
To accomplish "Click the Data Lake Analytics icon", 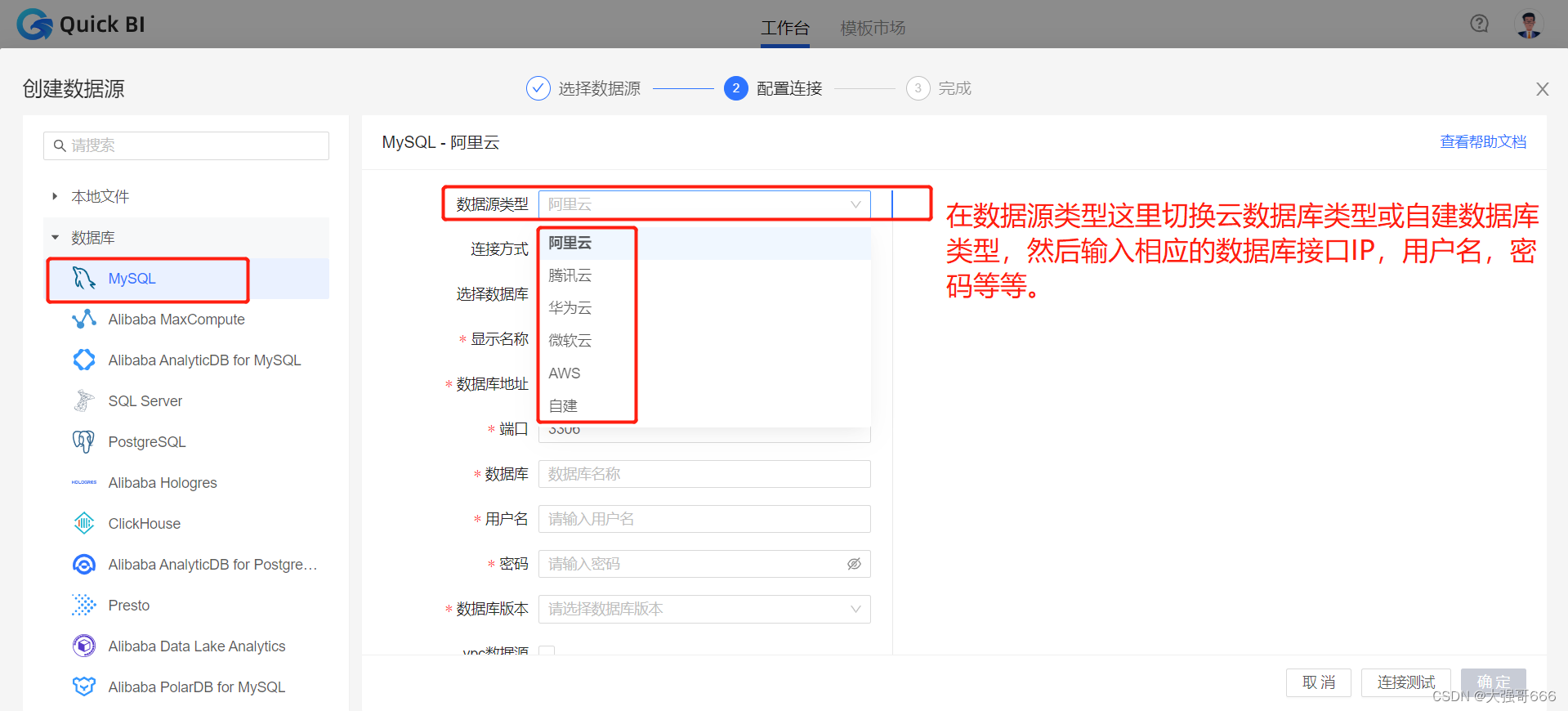I will 84,646.
